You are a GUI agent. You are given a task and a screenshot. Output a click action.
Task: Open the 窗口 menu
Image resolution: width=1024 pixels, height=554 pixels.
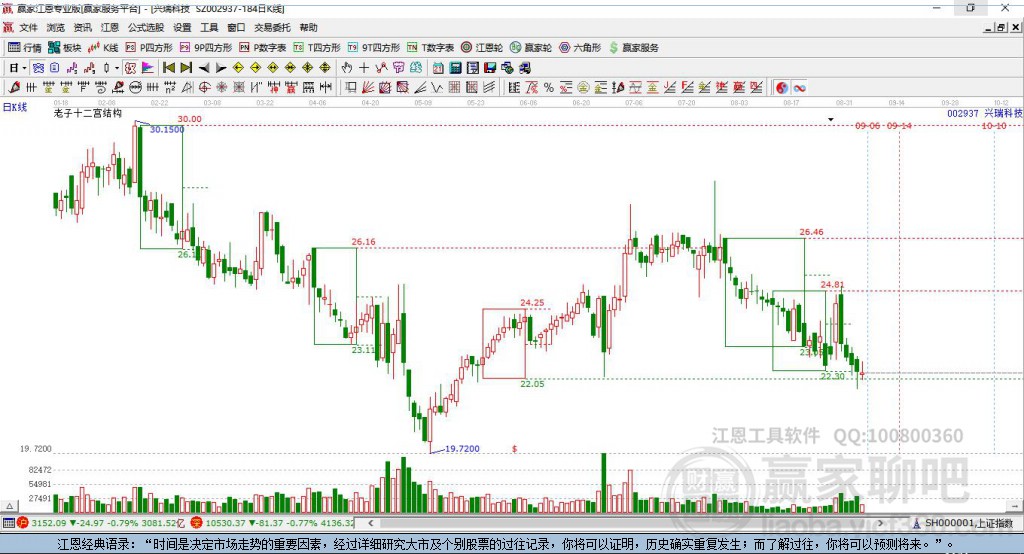click(236, 27)
